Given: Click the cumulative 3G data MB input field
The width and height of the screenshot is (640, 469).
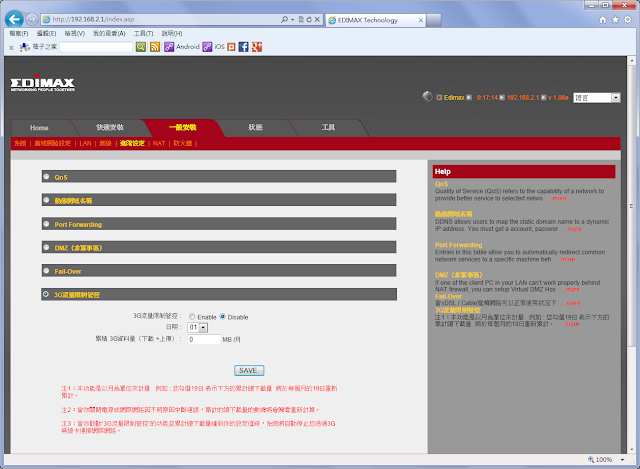Looking at the screenshot, I should pyautogui.click(x=204, y=339).
